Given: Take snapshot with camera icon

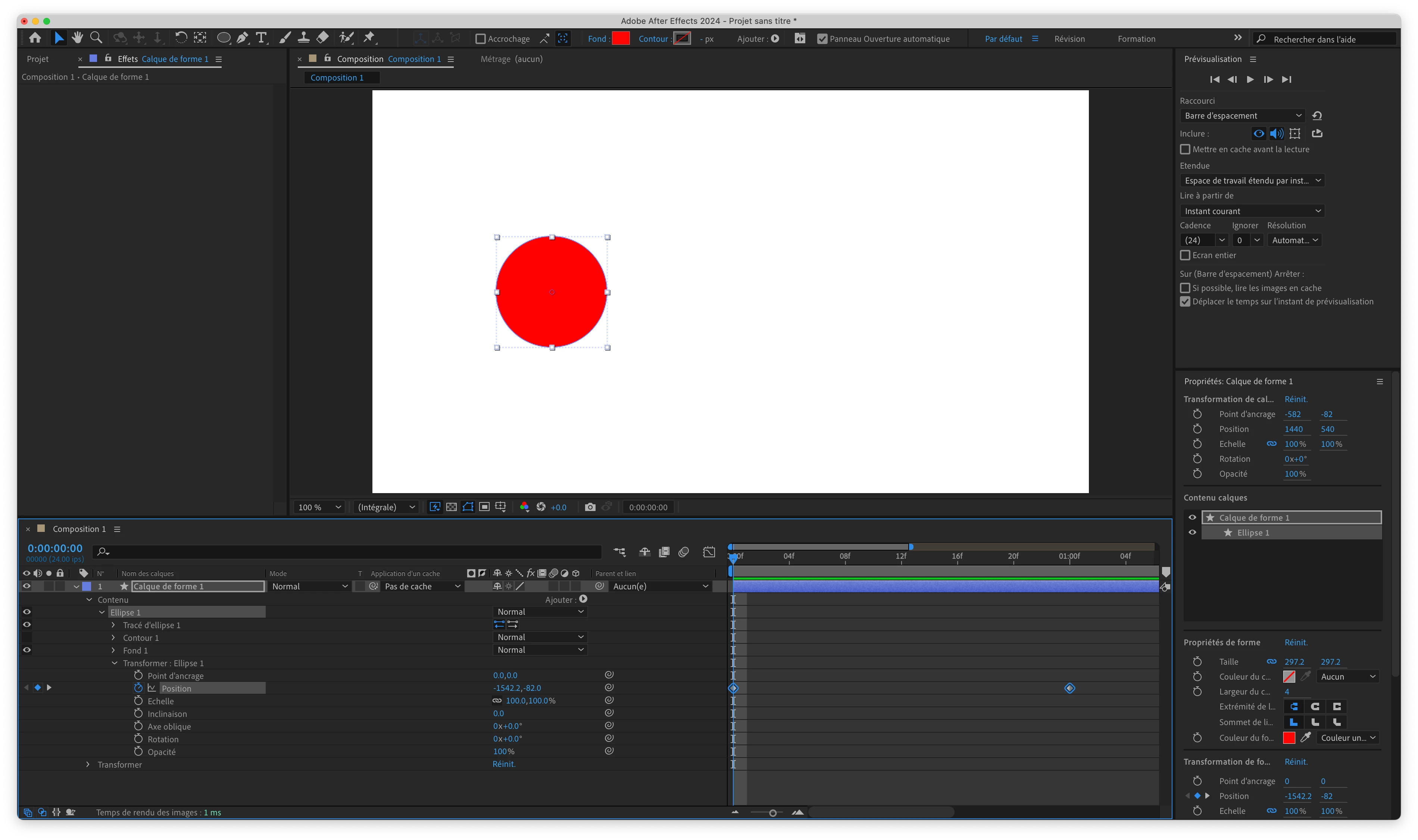Looking at the screenshot, I should (x=590, y=507).
